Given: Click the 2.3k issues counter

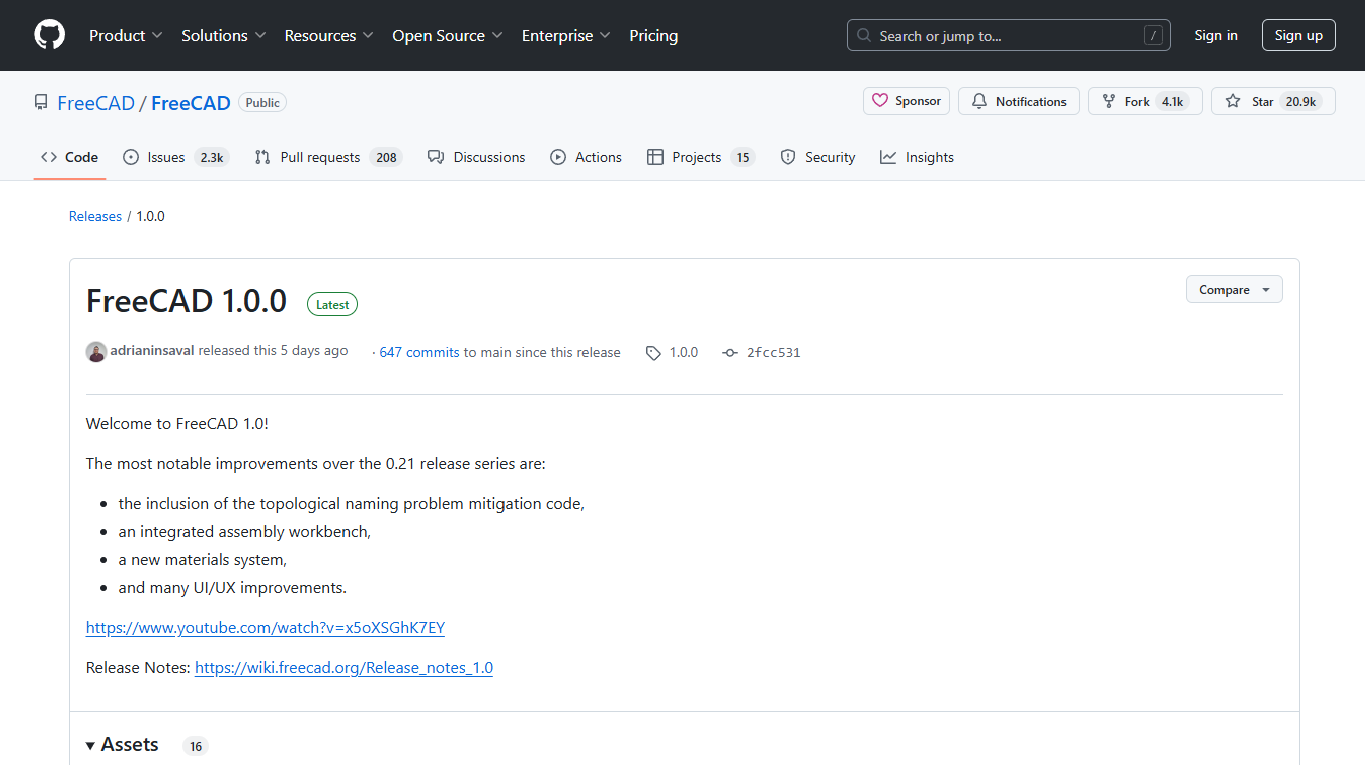Looking at the screenshot, I should point(212,157).
